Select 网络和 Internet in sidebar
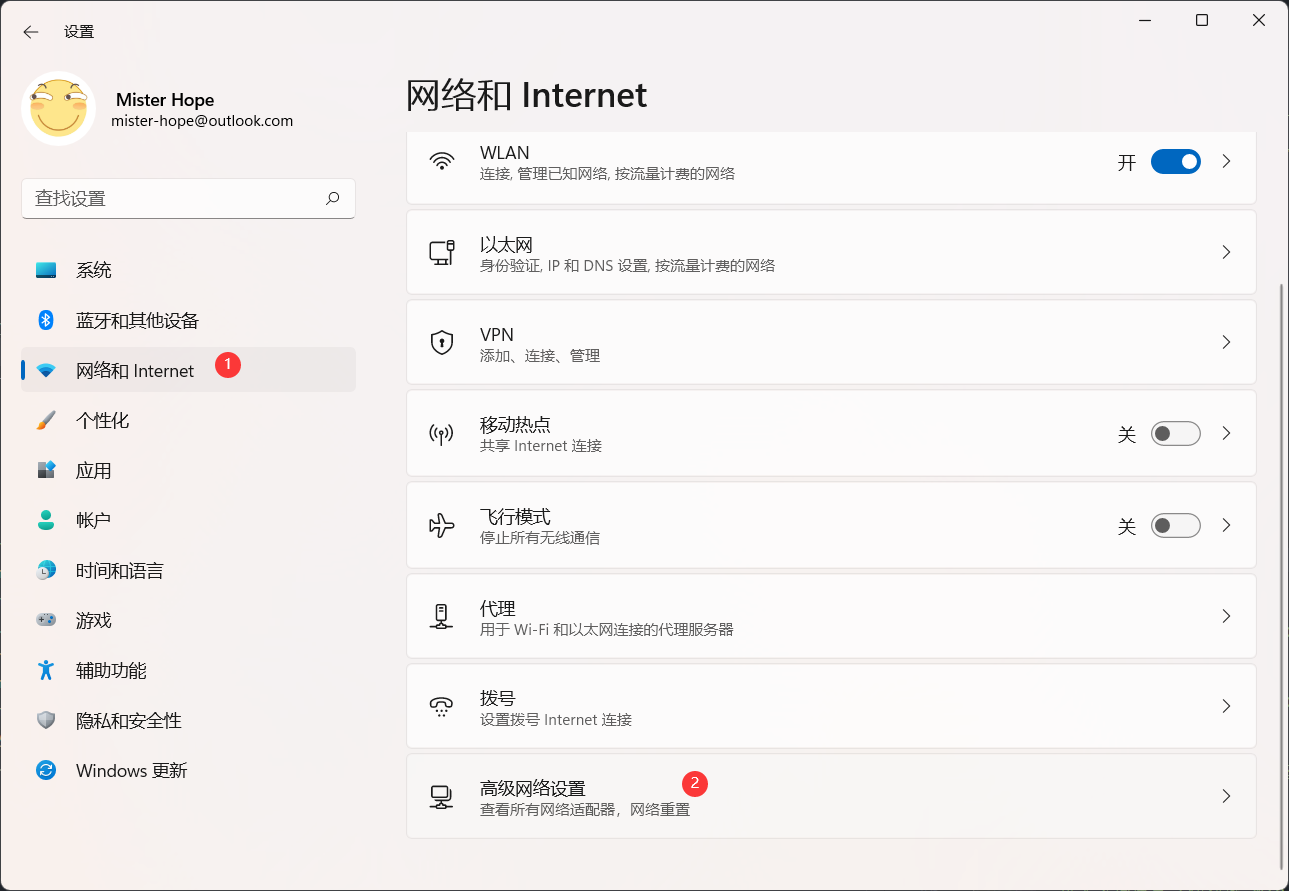This screenshot has width=1289, height=891. point(188,370)
